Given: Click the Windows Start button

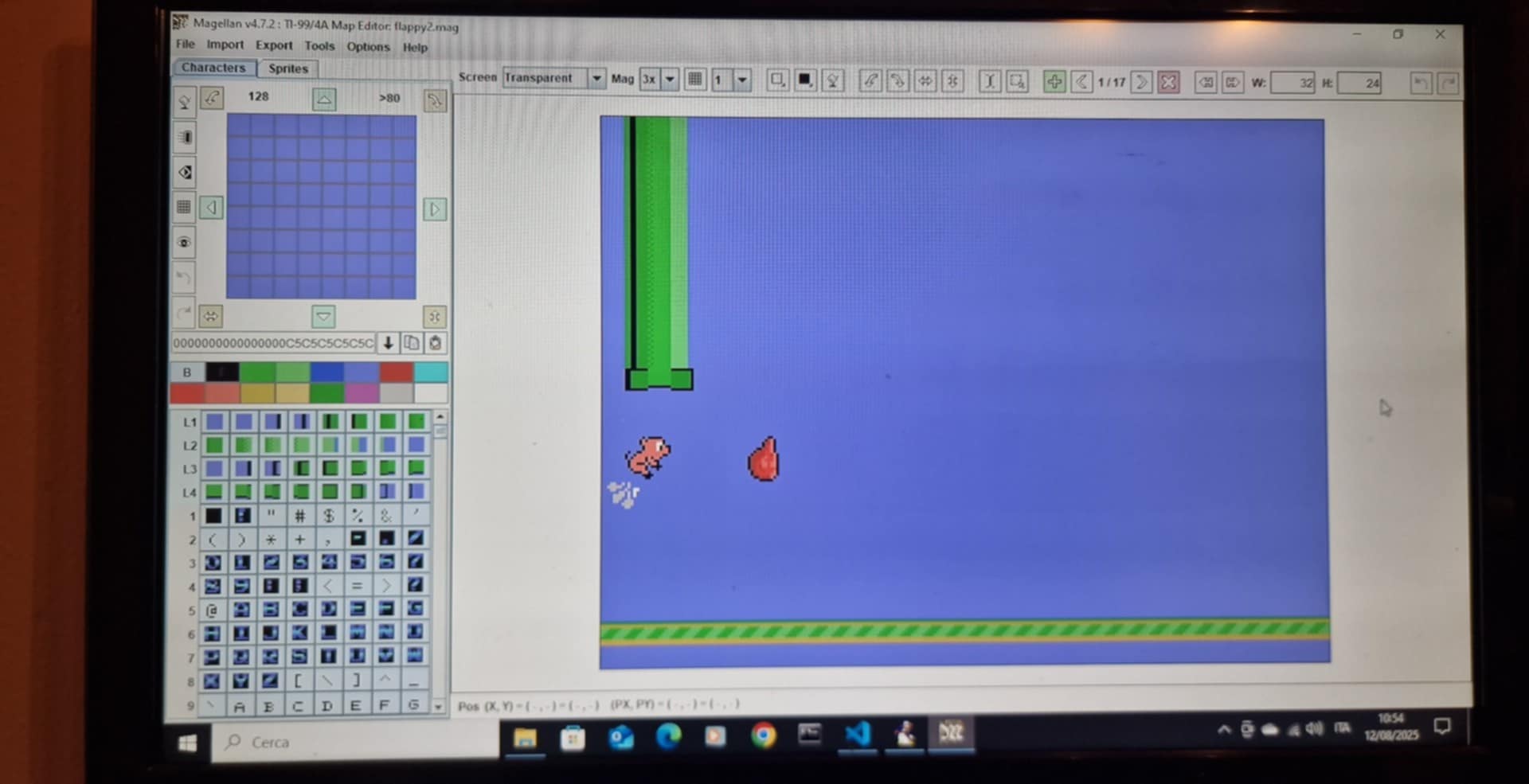Looking at the screenshot, I should tap(188, 743).
